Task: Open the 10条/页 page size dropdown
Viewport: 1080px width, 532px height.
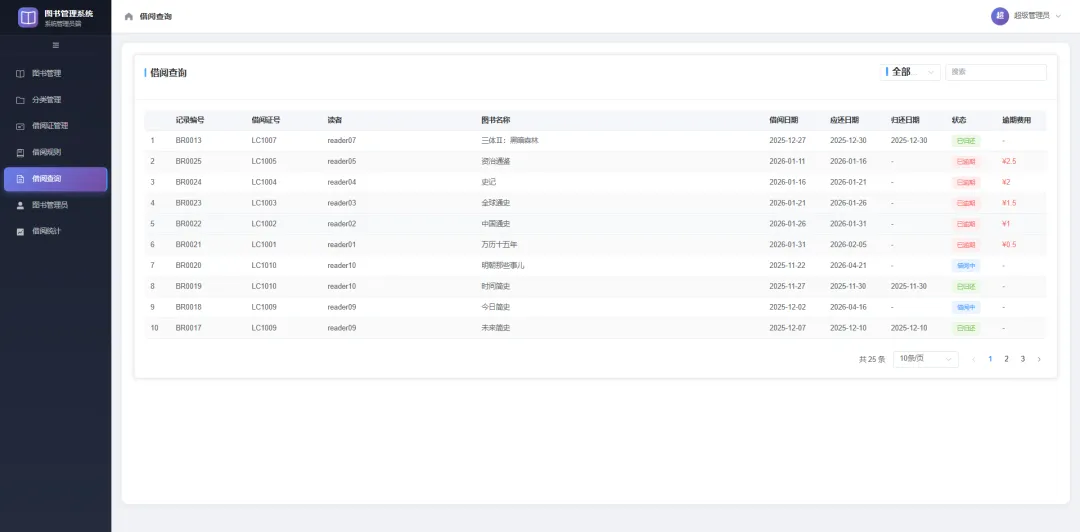Action: tap(926, 359)
